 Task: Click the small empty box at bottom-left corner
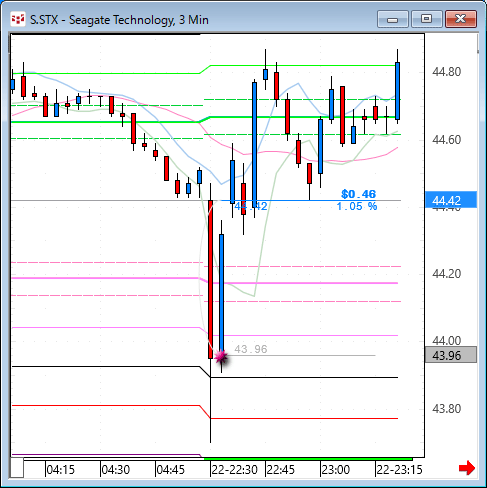tap(17, 468)
